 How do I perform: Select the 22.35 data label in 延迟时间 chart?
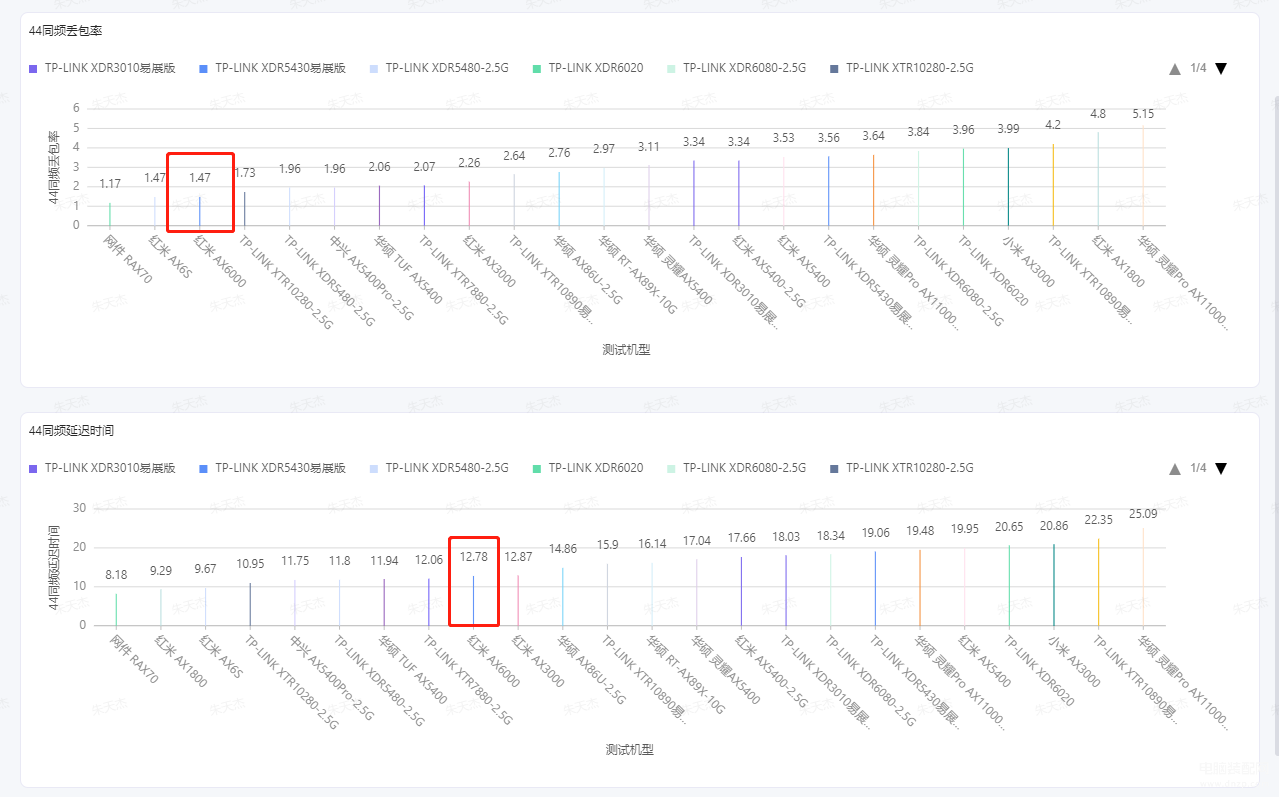(x=1099, y=520)
